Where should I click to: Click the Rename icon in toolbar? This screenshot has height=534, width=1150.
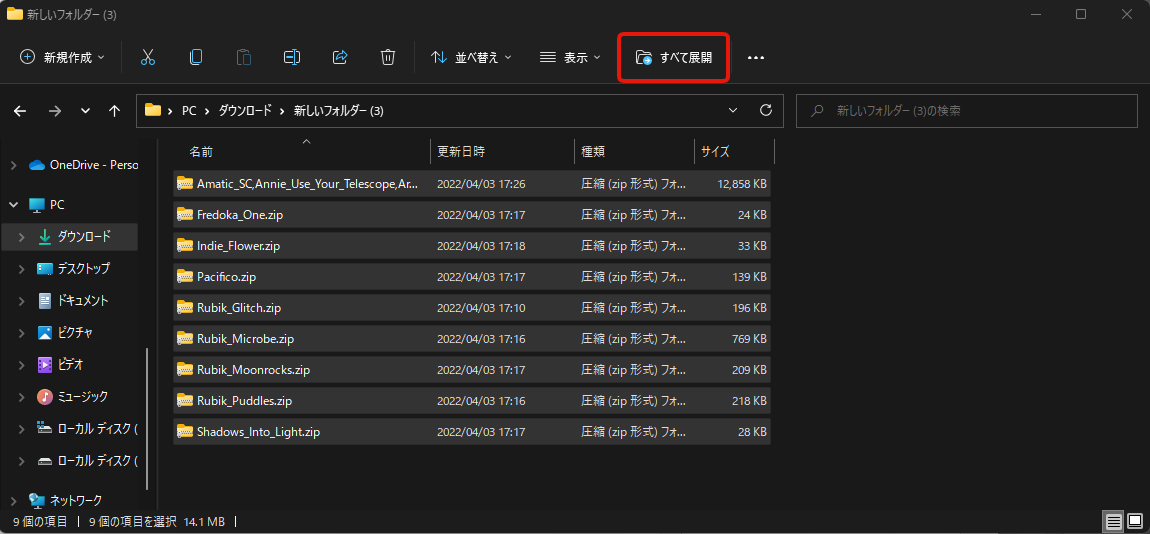coord(292,57)
